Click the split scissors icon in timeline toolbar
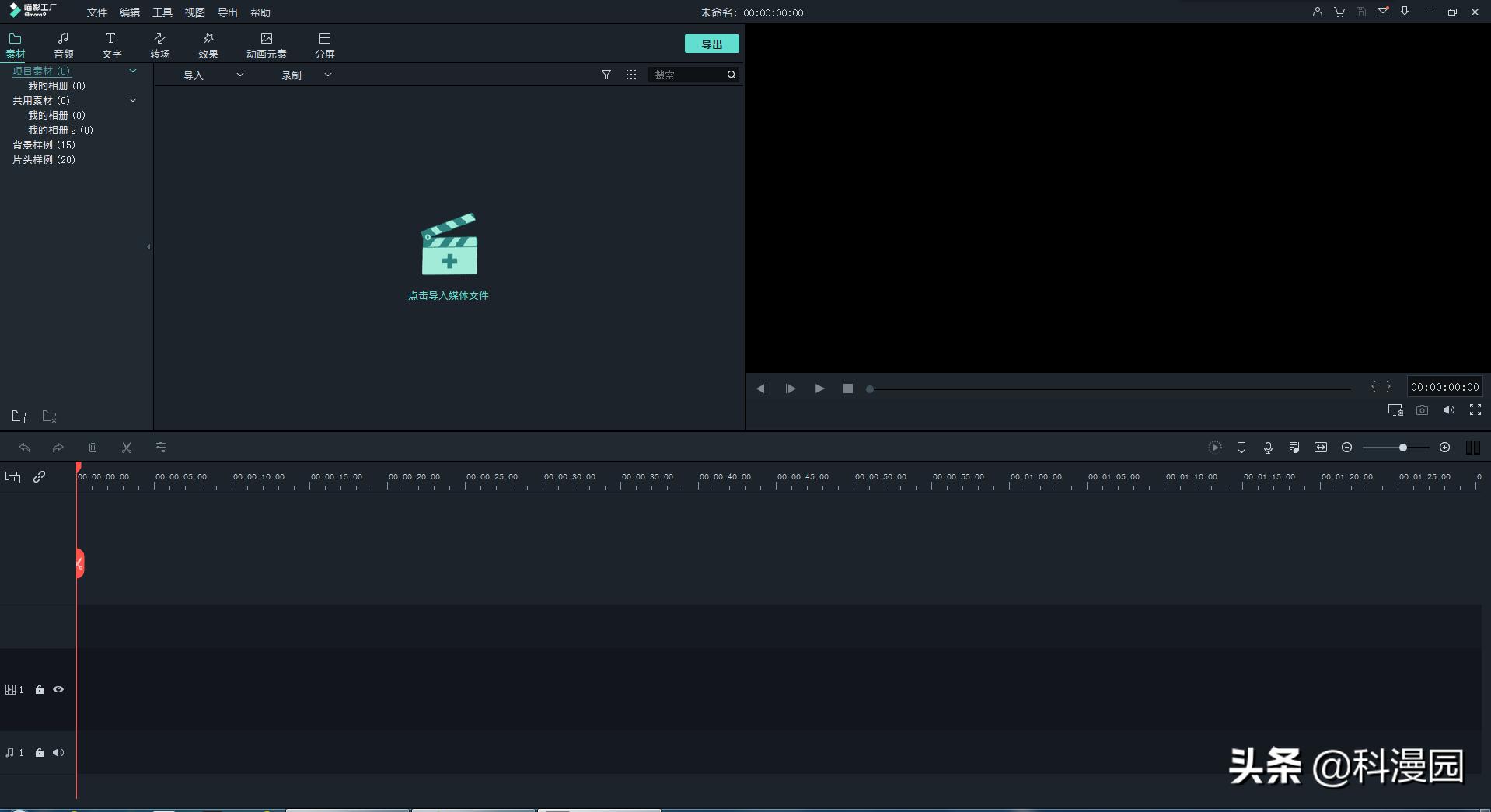The image size is (1491, 812). tap(127, 448)
